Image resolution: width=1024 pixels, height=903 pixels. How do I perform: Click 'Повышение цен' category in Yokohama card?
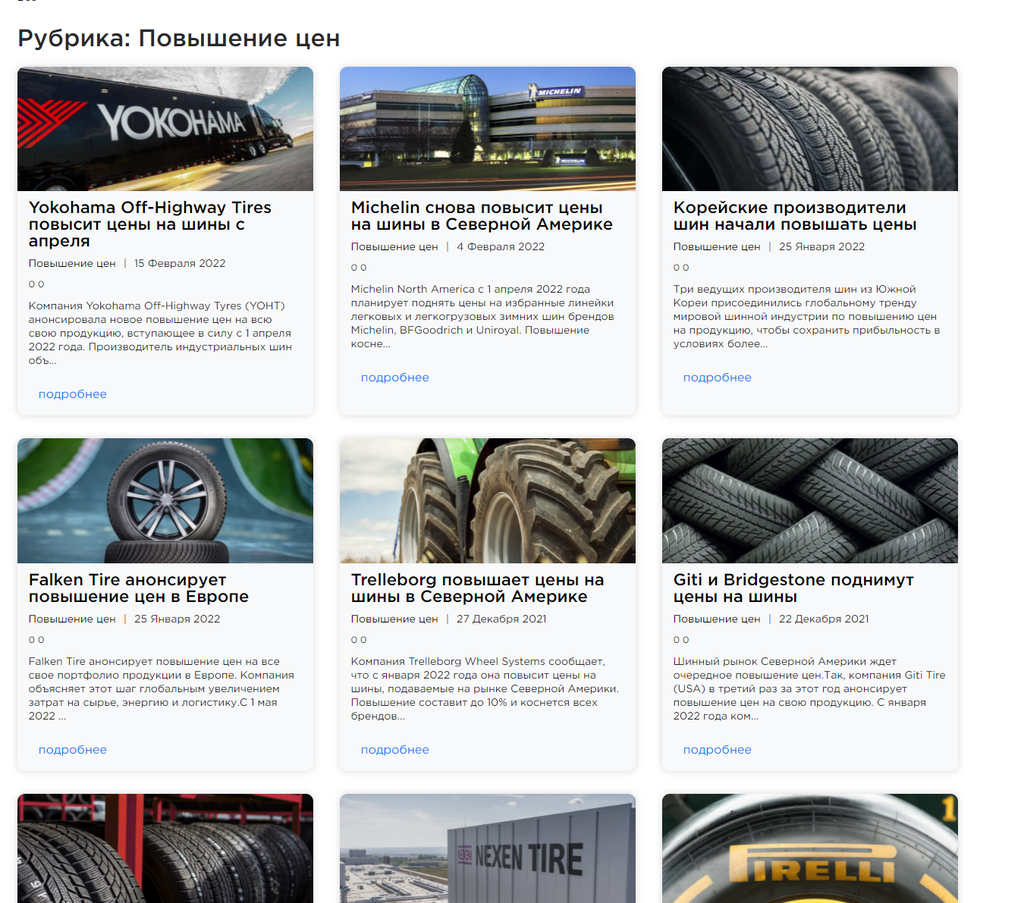click(72, 263)
